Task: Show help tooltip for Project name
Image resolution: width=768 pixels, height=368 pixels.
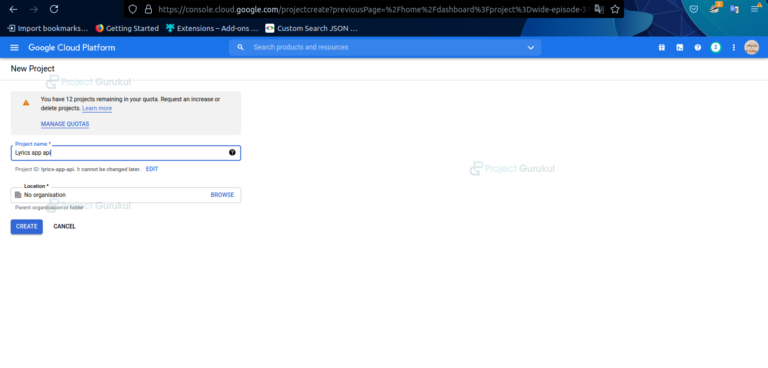Action: (x=232, y=152)
